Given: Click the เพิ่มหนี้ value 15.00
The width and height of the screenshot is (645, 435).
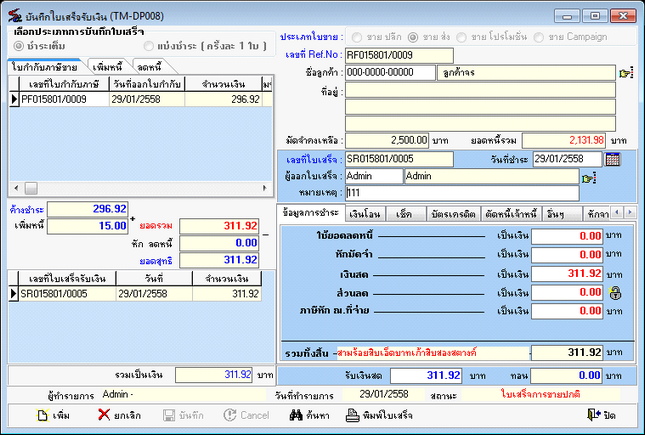Looking at the screenshot, I should [x=88, y=226].
